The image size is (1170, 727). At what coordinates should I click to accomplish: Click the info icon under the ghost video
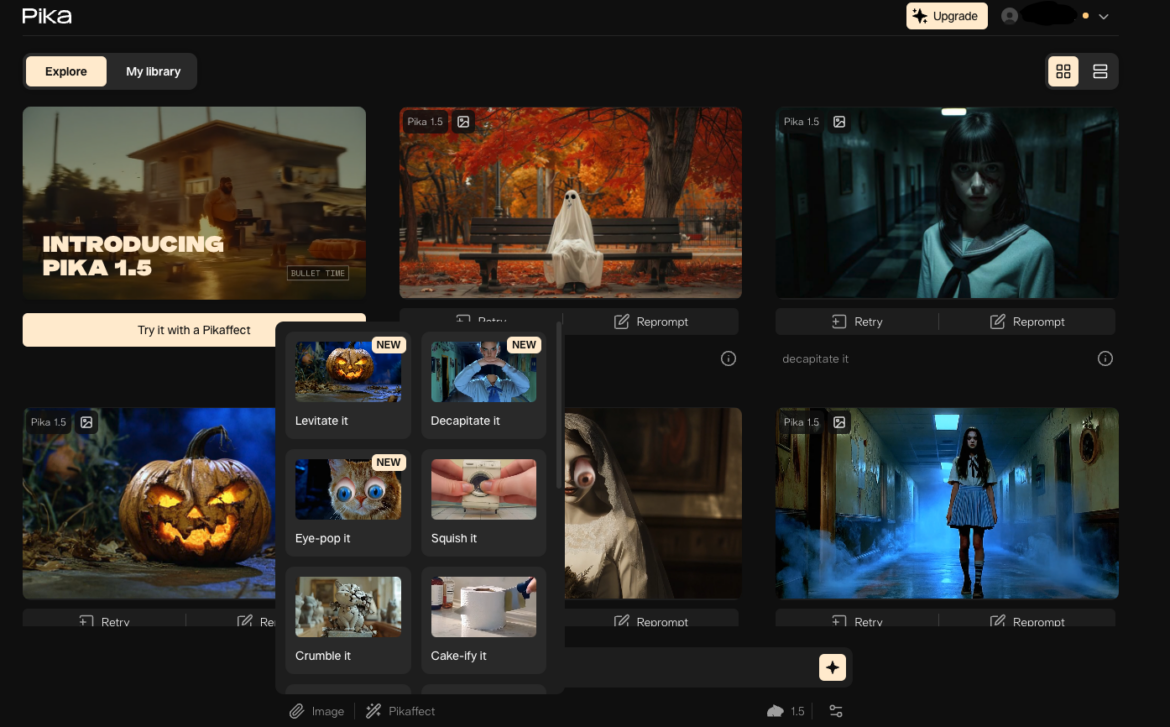click(728, 359)
